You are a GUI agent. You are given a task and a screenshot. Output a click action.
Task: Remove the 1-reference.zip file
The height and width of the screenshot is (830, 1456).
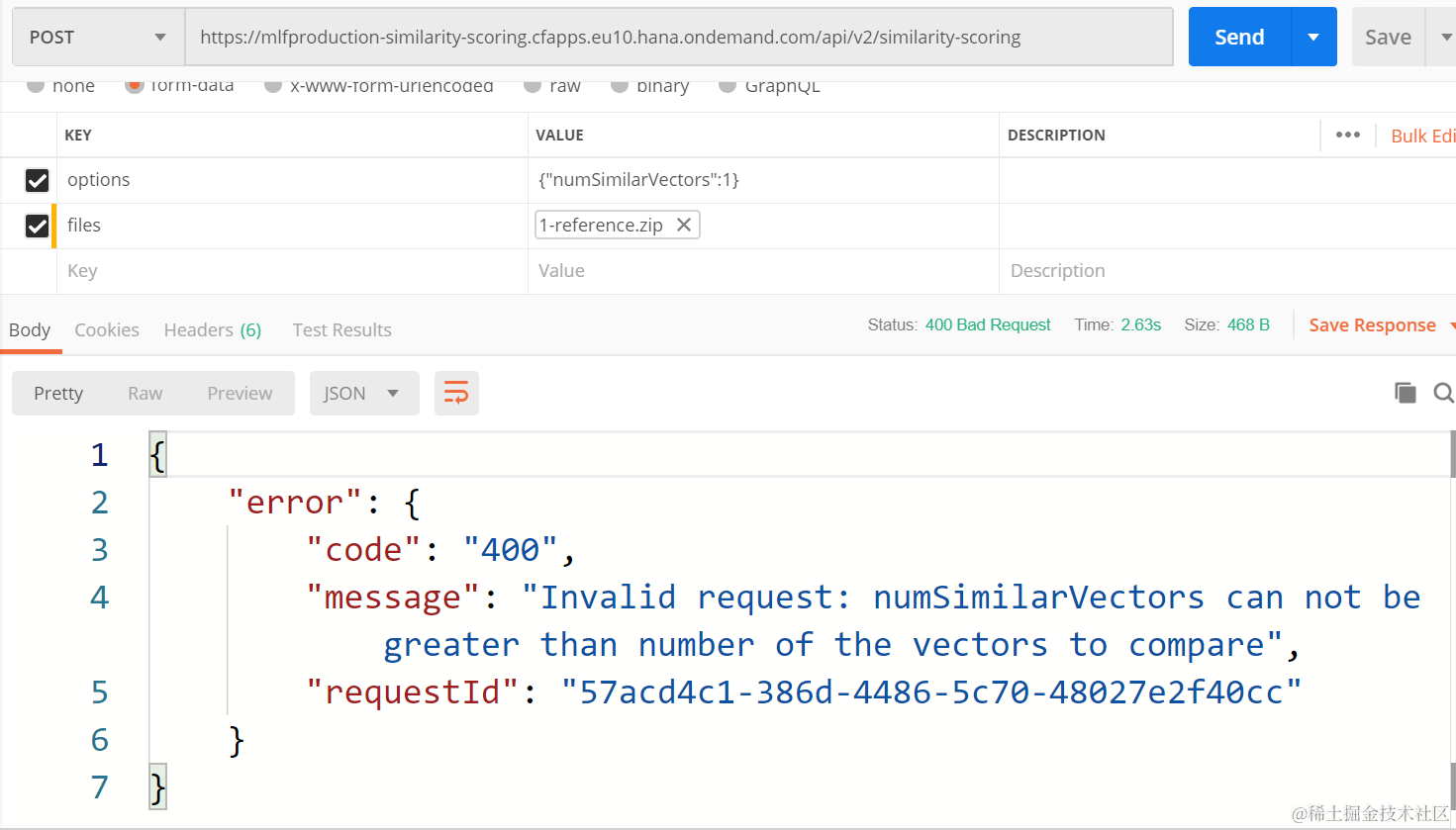coord(683,225)
